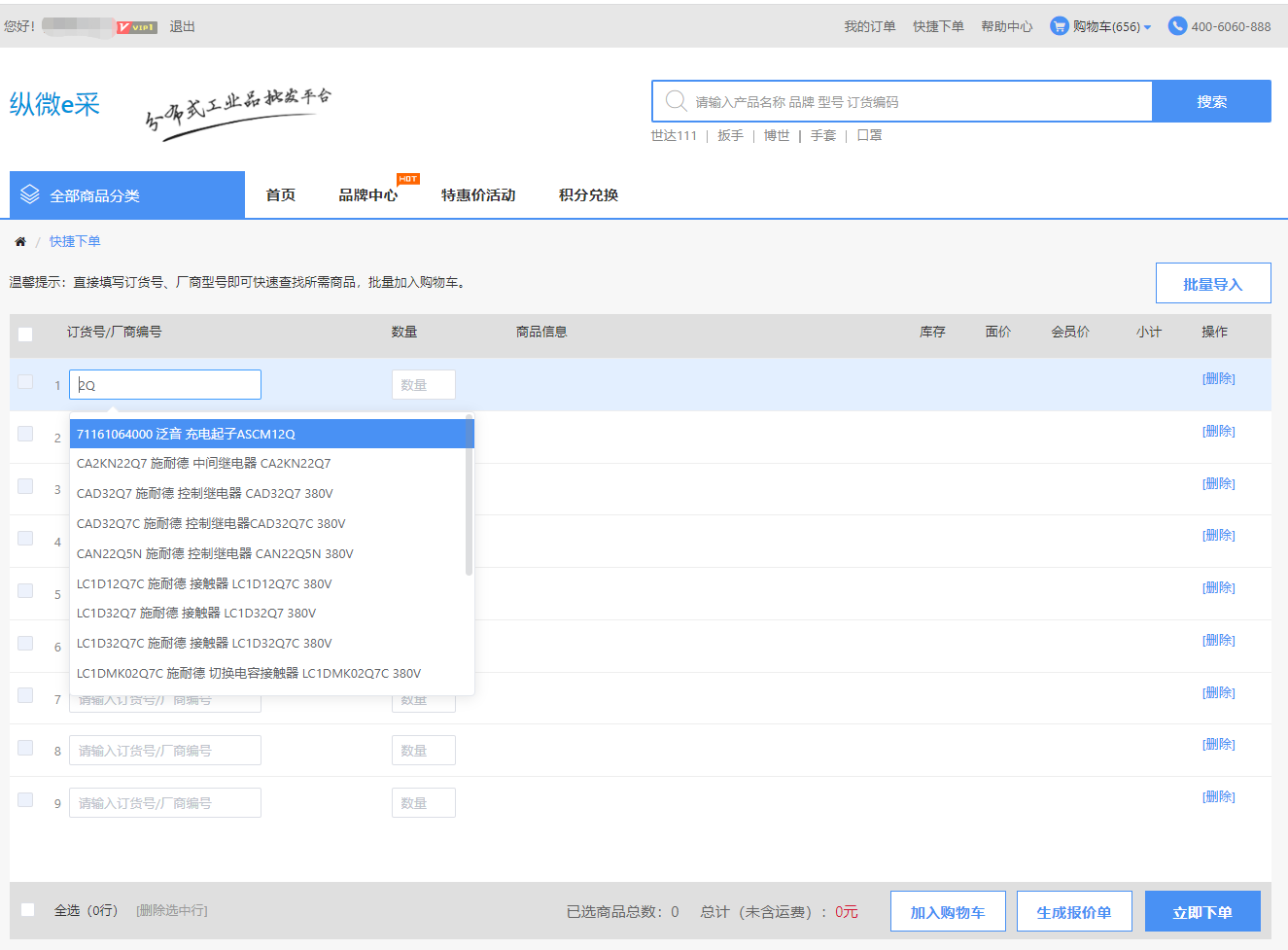Open the 特惠价活动 nav tab
1288x950 pixels.
pos(478,195)
